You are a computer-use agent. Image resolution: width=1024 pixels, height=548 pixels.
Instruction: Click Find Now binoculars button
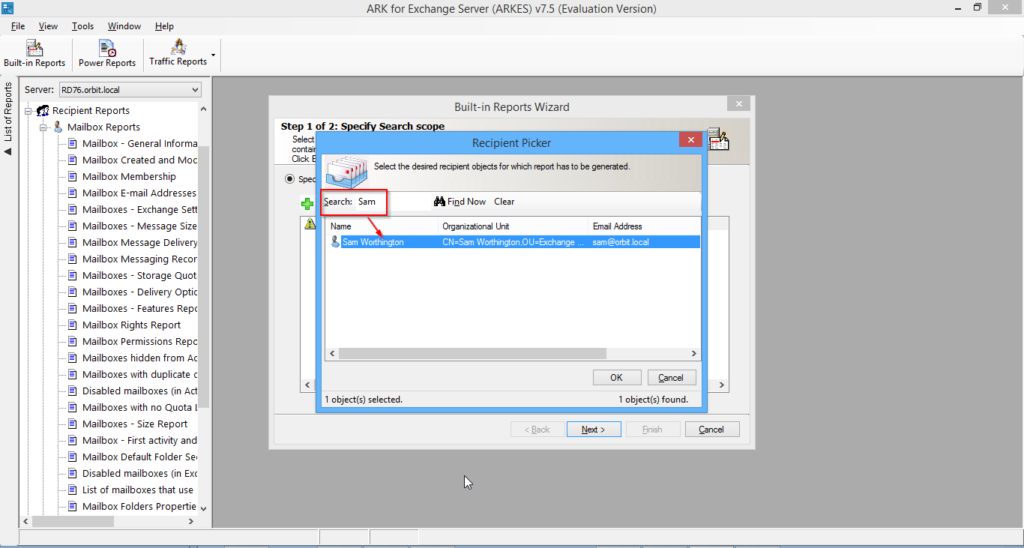460,202
